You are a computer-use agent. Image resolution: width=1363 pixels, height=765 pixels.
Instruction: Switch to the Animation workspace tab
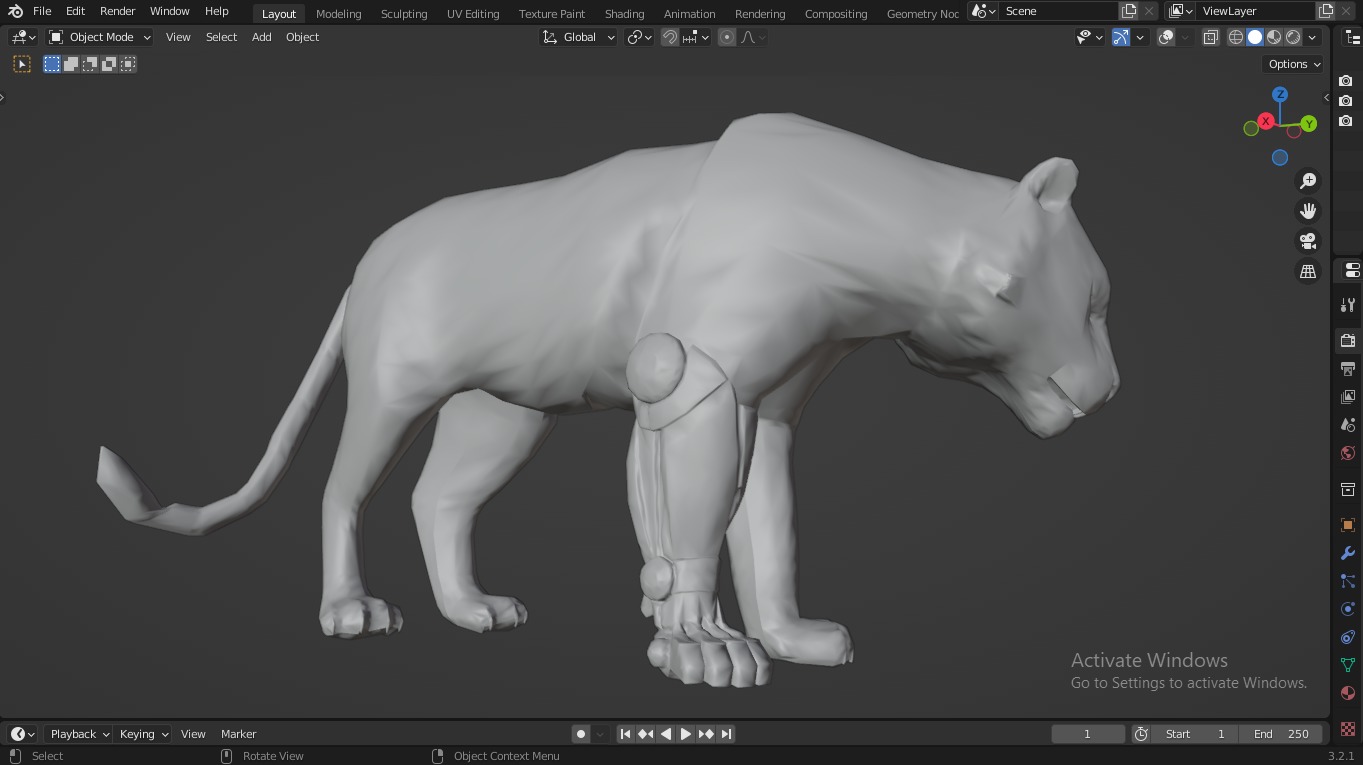tap(690, 13)
